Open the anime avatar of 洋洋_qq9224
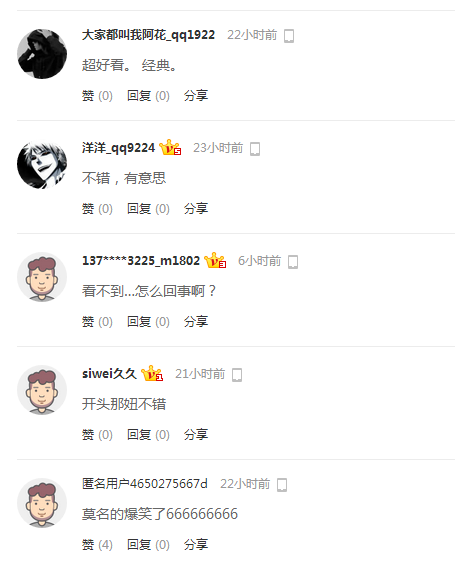 click(42, 165)
